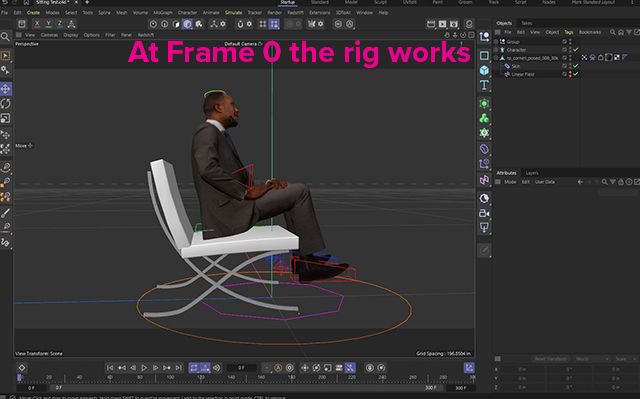Expand the Character object hierarchy
This screenshot has width=640, height=399.
point(496,50)
